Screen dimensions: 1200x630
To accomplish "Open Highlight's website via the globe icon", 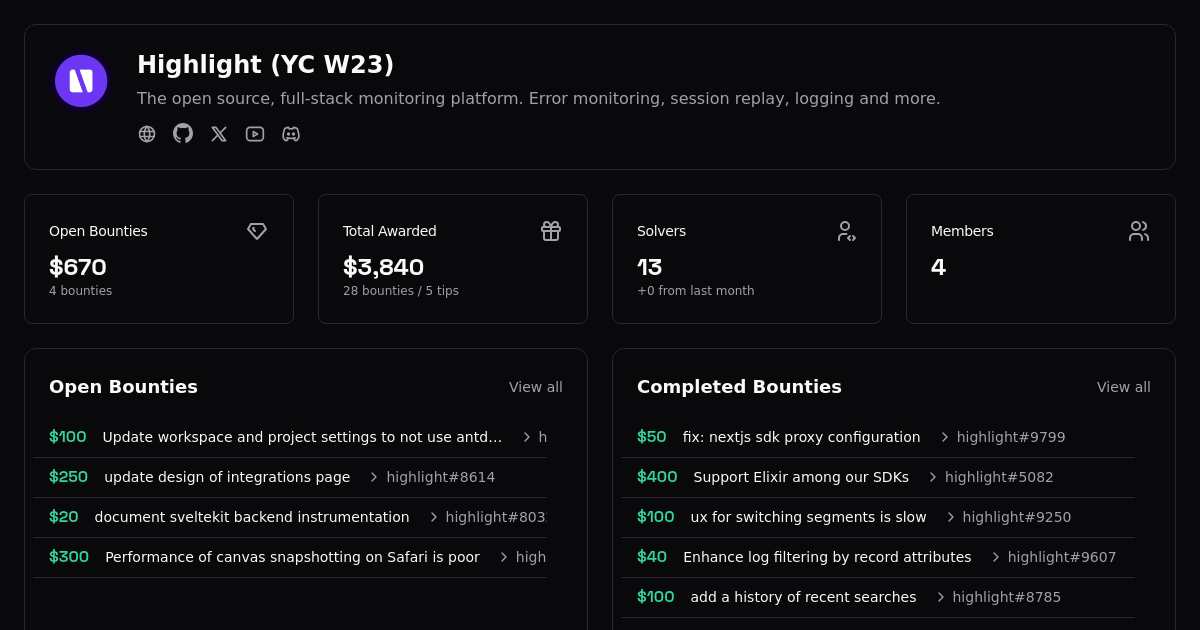I will click(x=147, y=133).
